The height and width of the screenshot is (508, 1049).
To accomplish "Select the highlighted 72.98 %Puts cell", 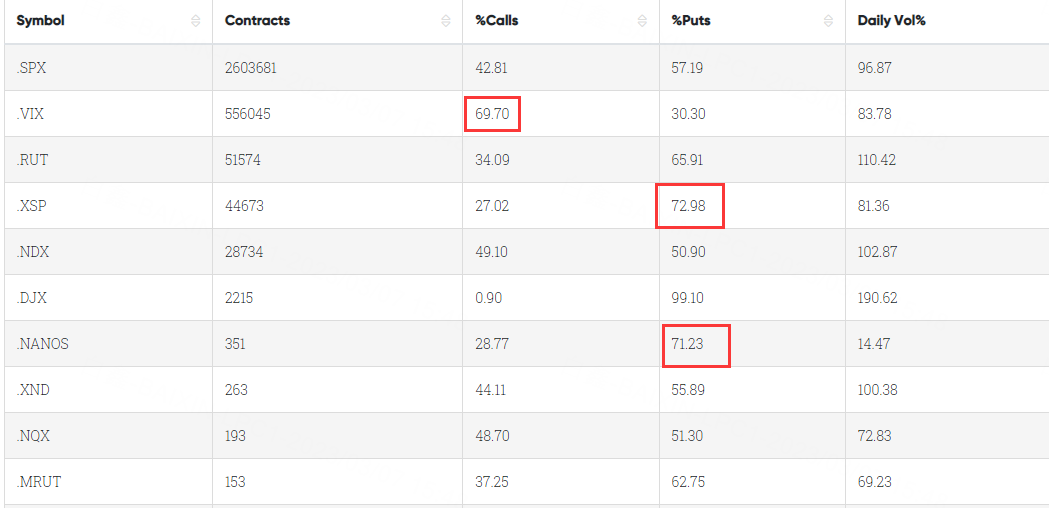I will click(x=689, y=206).
